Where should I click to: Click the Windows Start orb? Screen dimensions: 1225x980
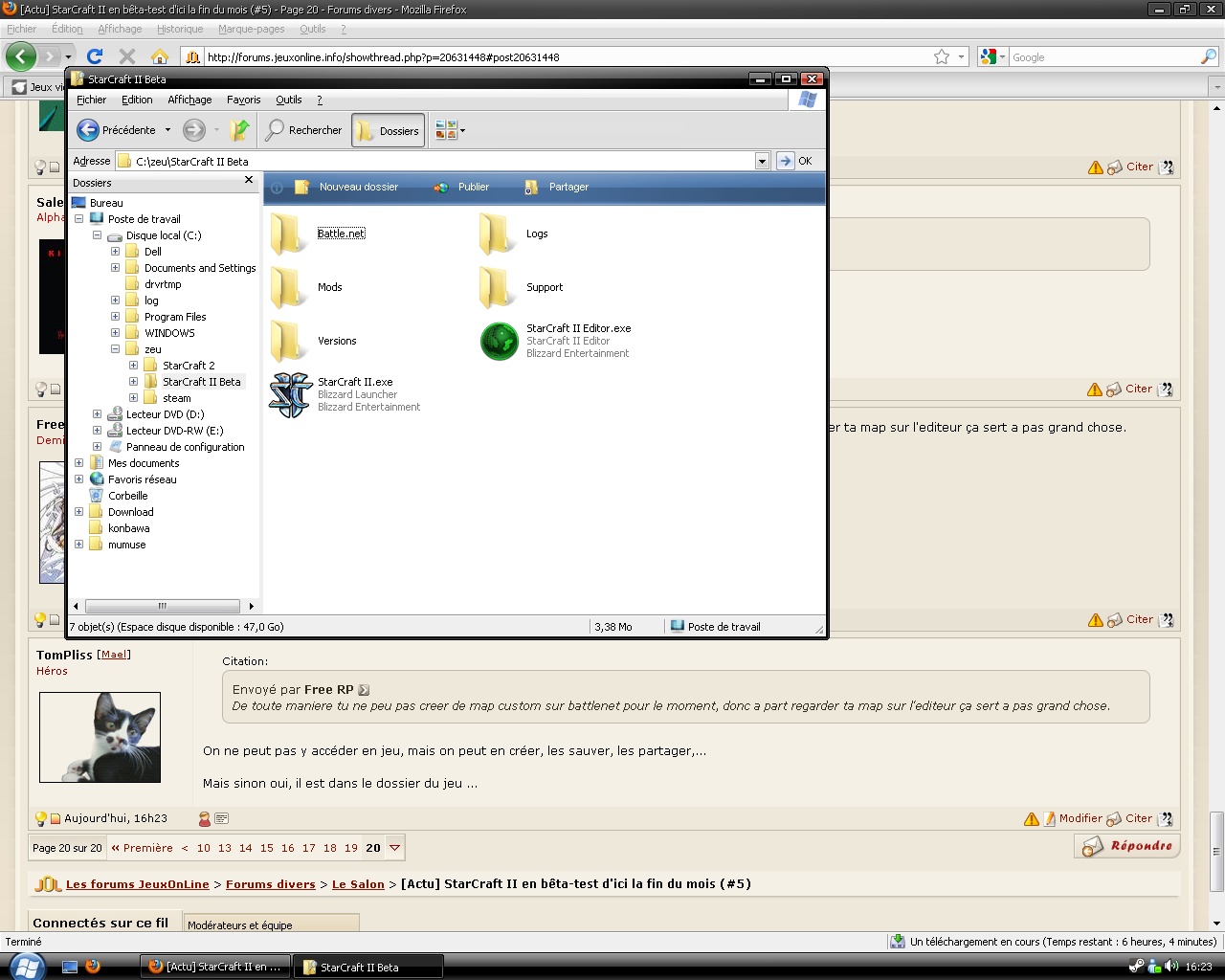[27, 967]
